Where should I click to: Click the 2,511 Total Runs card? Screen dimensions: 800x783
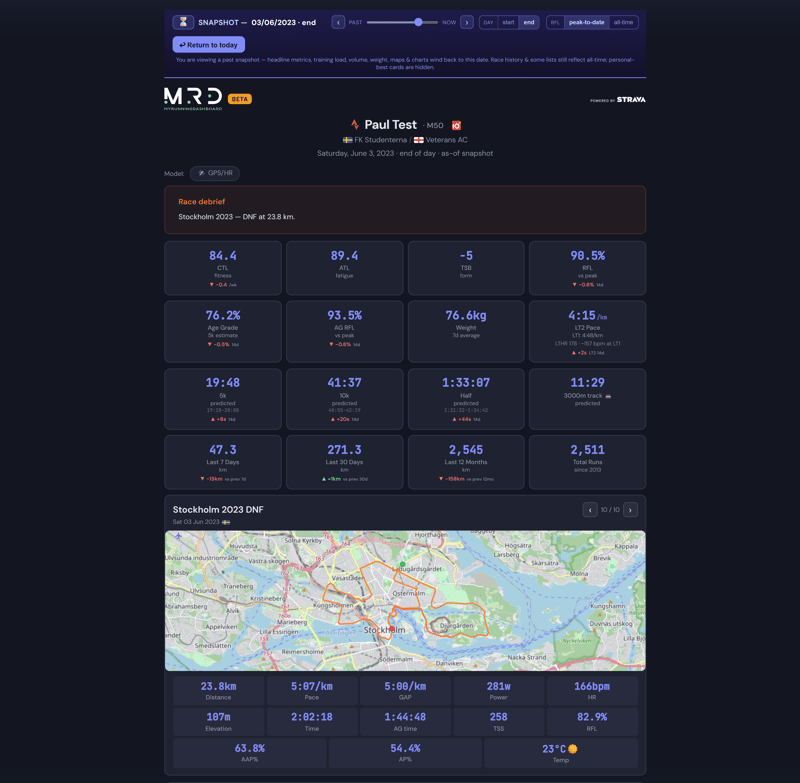pos(587,462)
